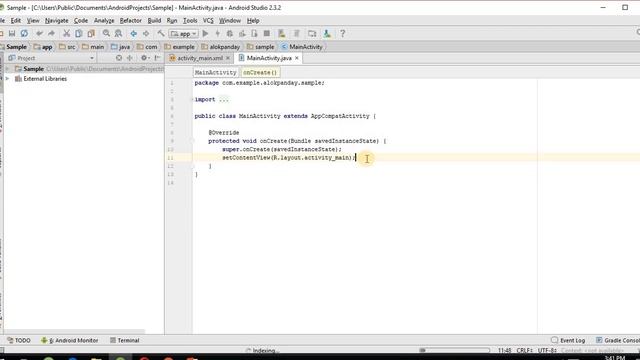Click the navigate Back arrow icon
Viewport: 640px width, 360px height.
(133, 33)
